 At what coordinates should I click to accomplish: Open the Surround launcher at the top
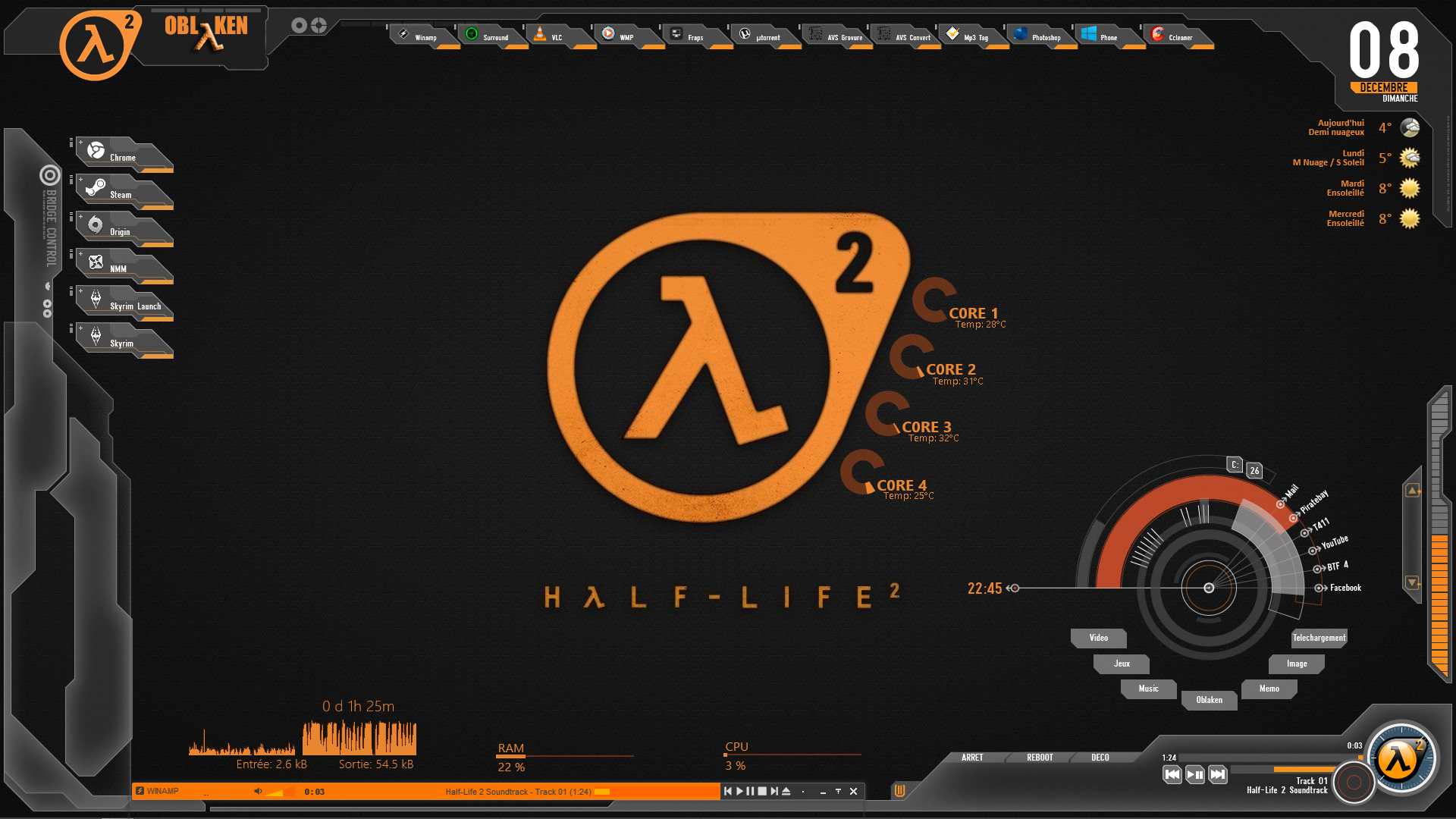[493, 36]
